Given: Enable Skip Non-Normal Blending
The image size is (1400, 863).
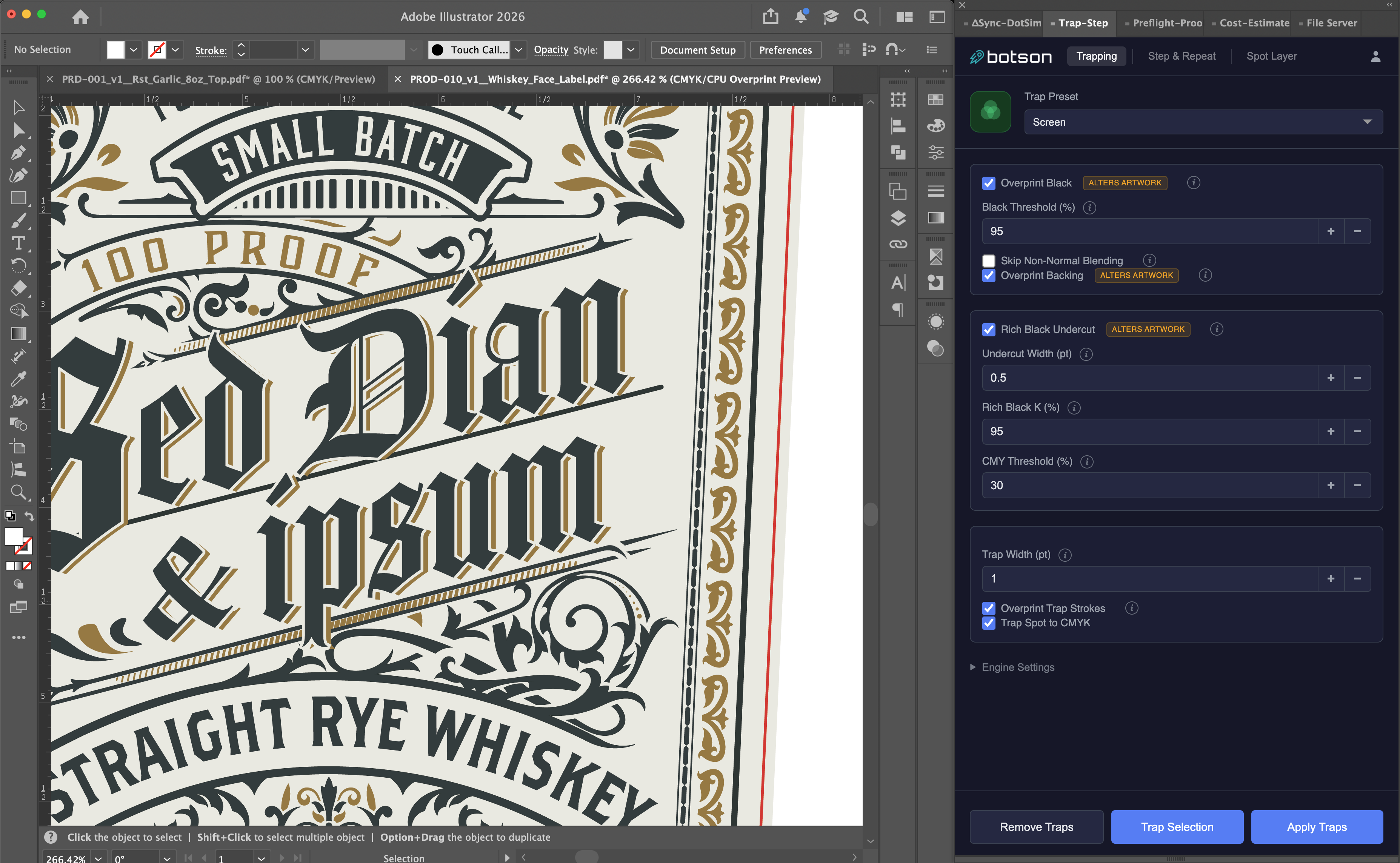Looking at the screenshot, I should pyautogui.click(x=989, y=261).
